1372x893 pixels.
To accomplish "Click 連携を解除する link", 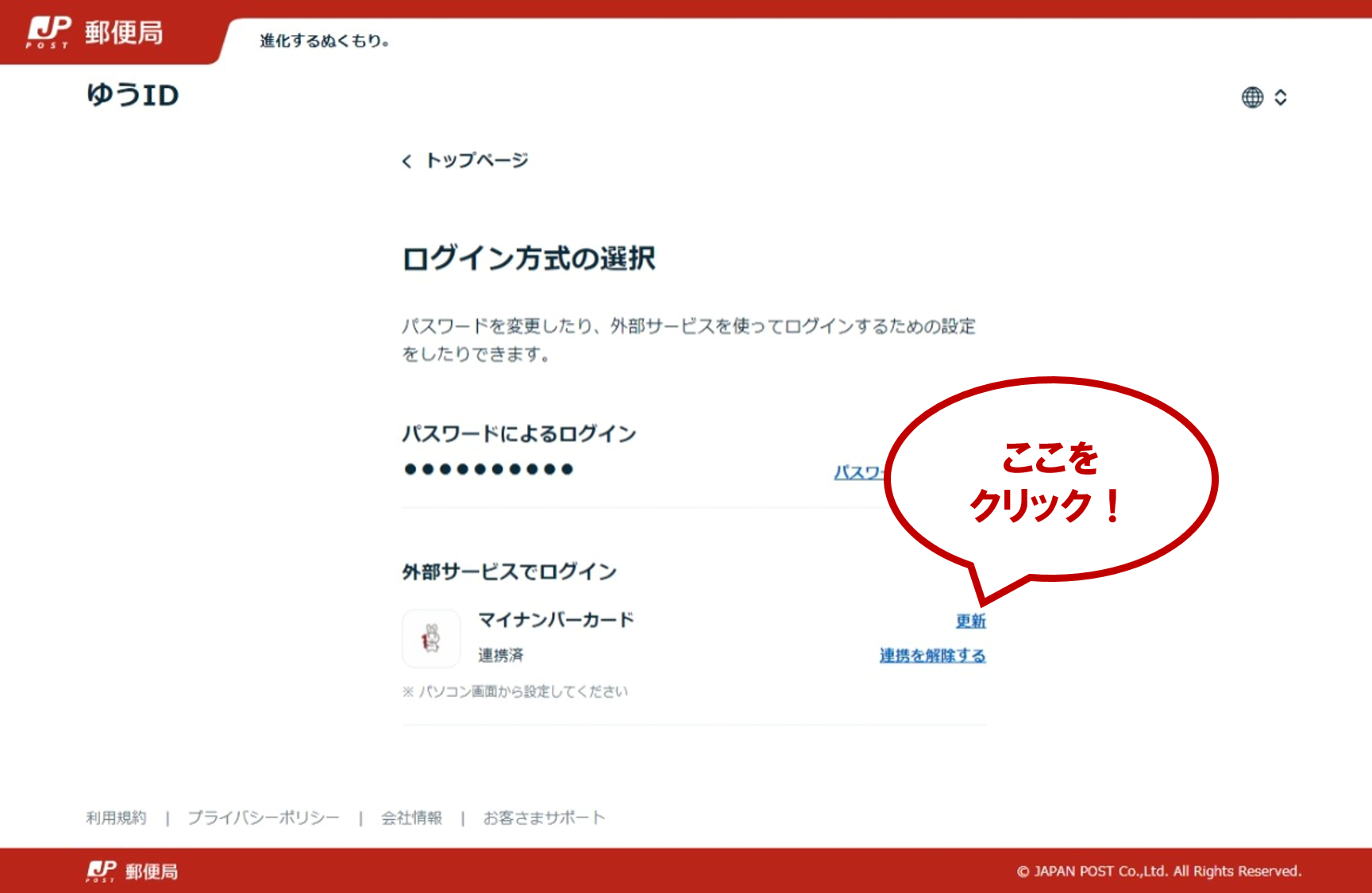I will click(932, 656).
